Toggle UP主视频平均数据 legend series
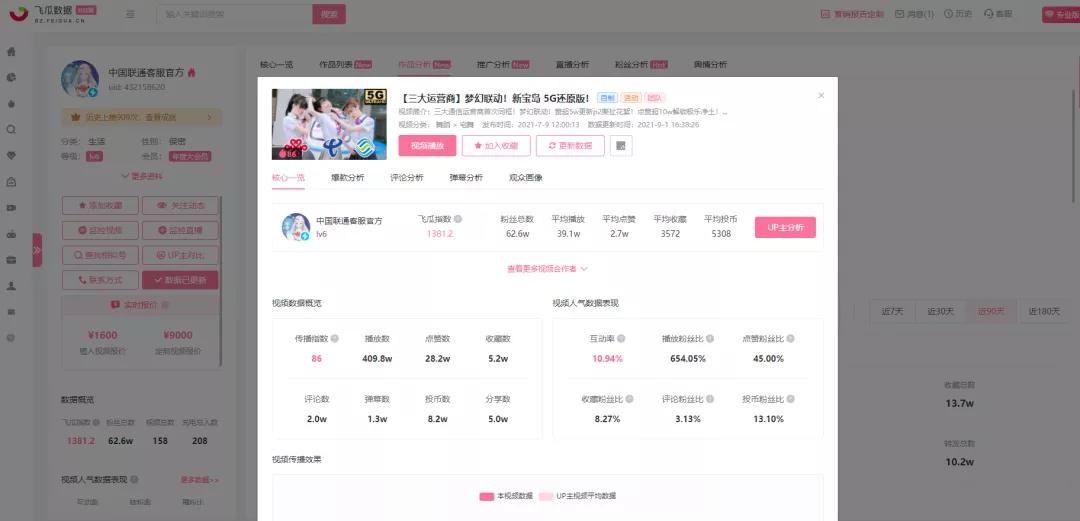Screen dimensions: 1080x521 coord(578,496)
